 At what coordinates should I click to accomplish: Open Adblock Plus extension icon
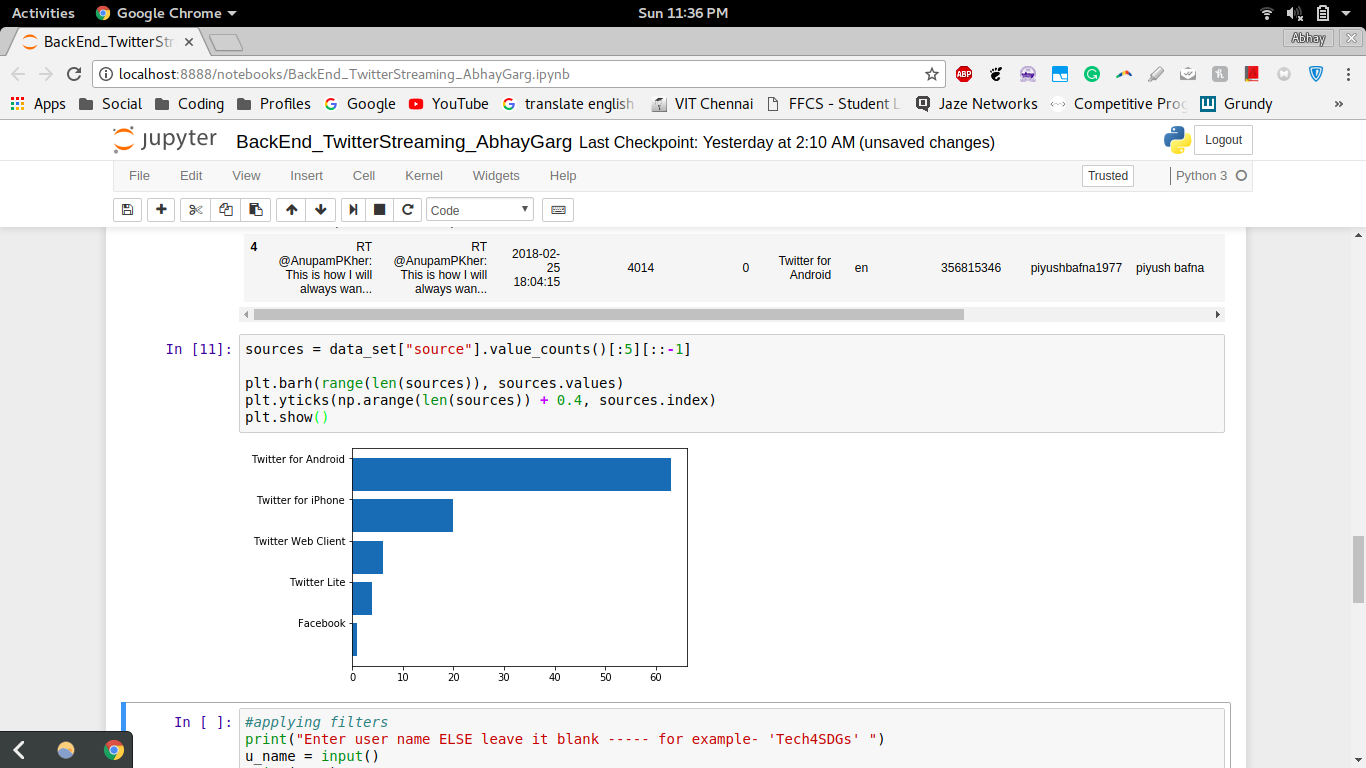click(x=964, y=74)
